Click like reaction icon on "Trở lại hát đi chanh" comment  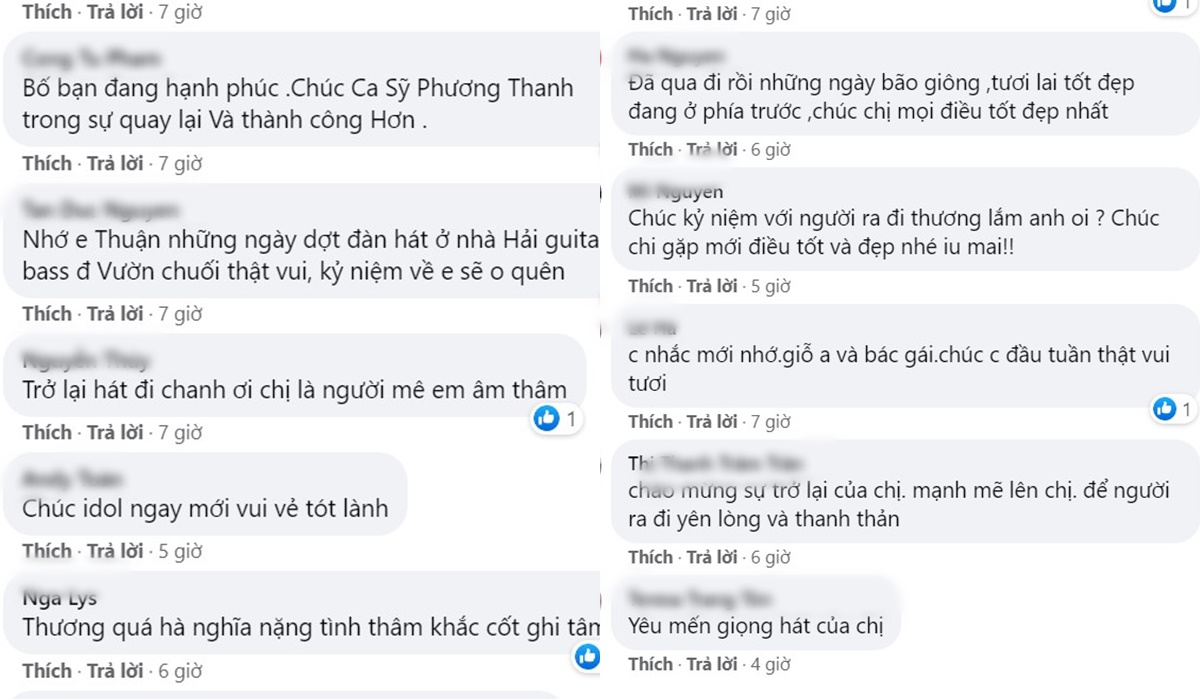tap(546, 419)
